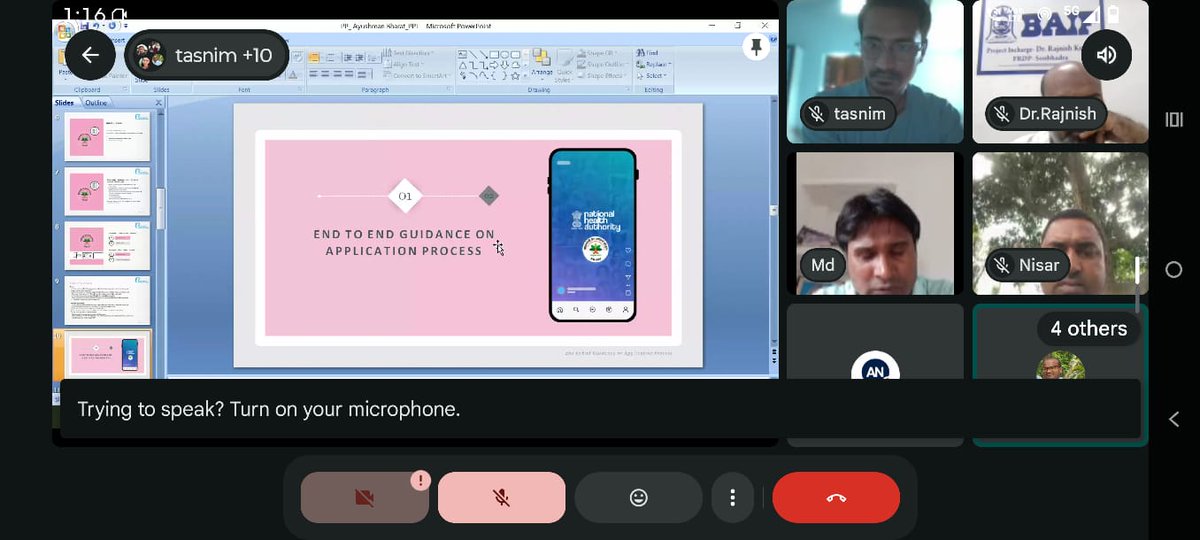Image resolution: width=1200 pixels, height=540 pixels.
Task: Select the first visible slide thumbnail
Action: (x=107, y=138)
